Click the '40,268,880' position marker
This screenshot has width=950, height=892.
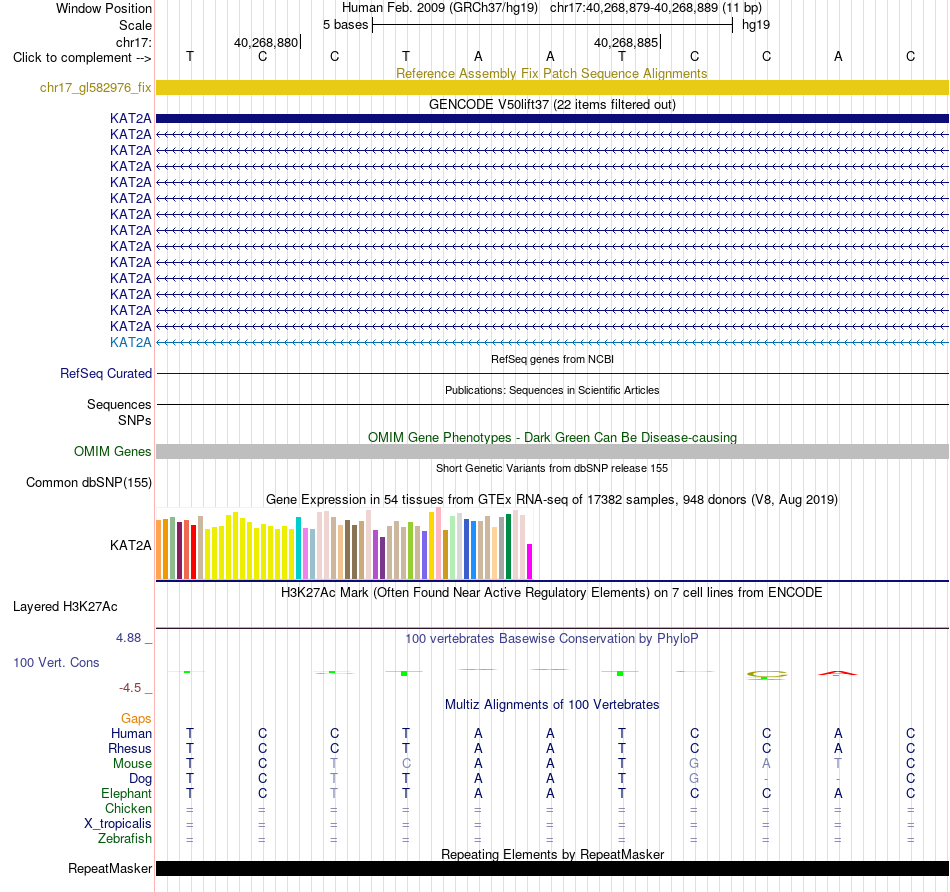pyautogui.click(x=267, y=42)
